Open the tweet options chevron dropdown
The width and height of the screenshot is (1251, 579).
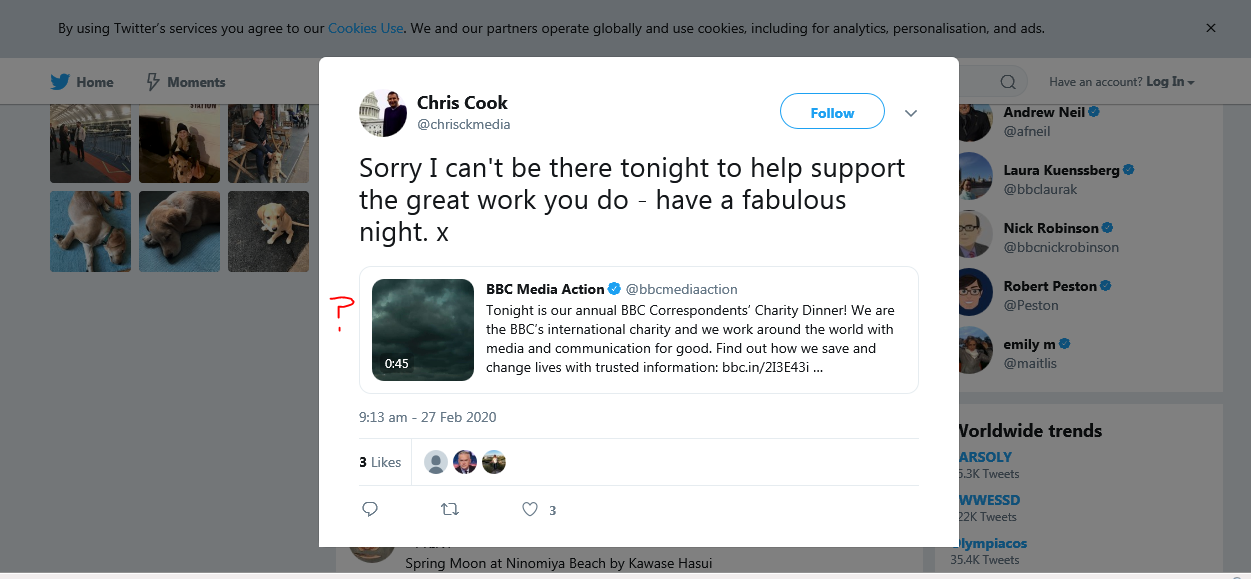(911, 113)
